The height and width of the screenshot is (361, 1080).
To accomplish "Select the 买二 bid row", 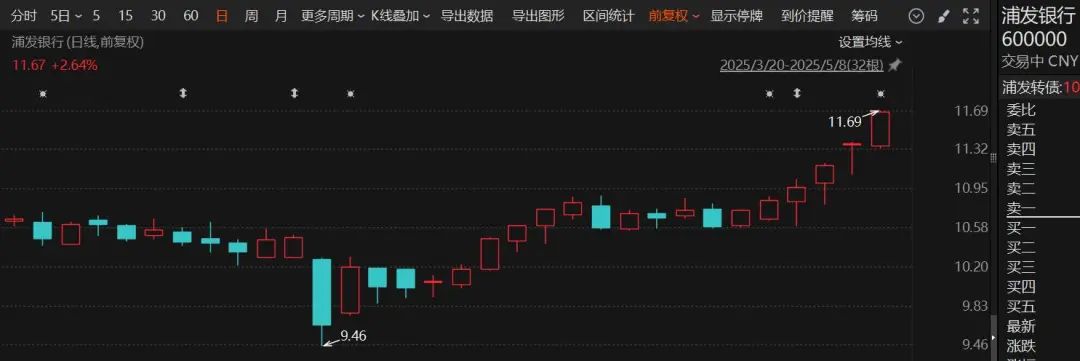I will coord(1021,247).
